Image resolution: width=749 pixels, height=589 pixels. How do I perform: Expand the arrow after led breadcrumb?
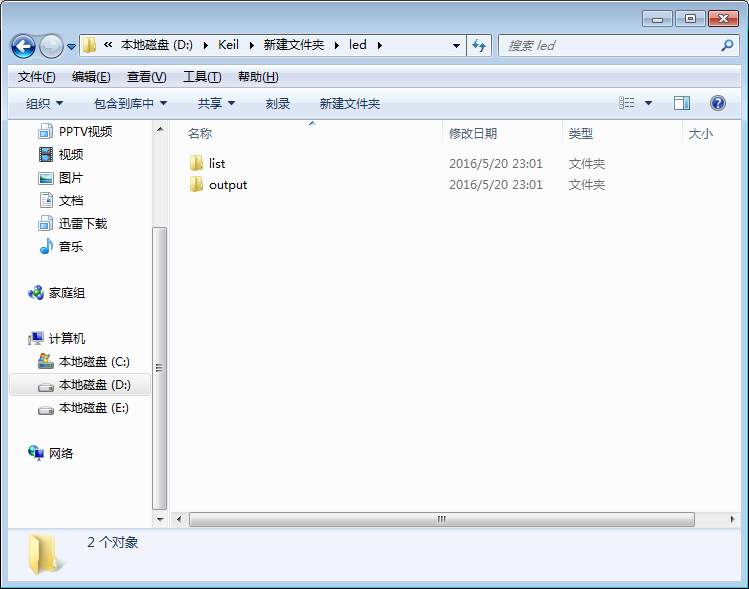[x=380, y=45]
